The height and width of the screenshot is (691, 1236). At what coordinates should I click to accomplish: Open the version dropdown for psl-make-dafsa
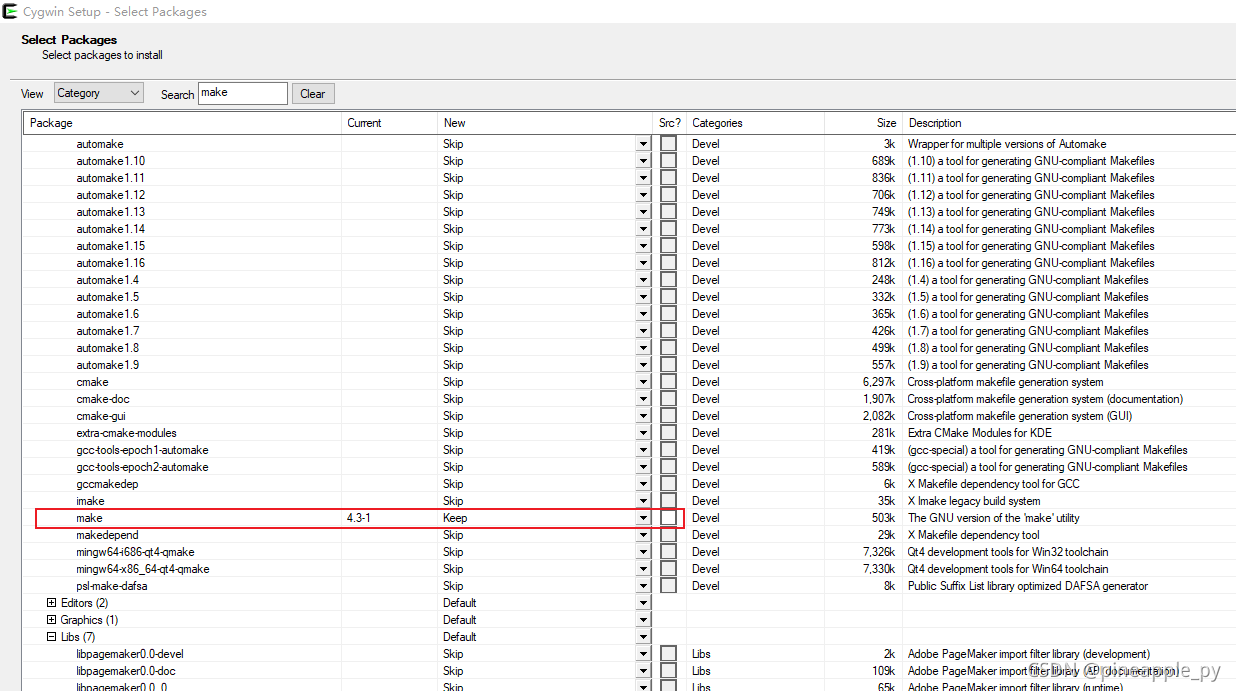[643, 586]
